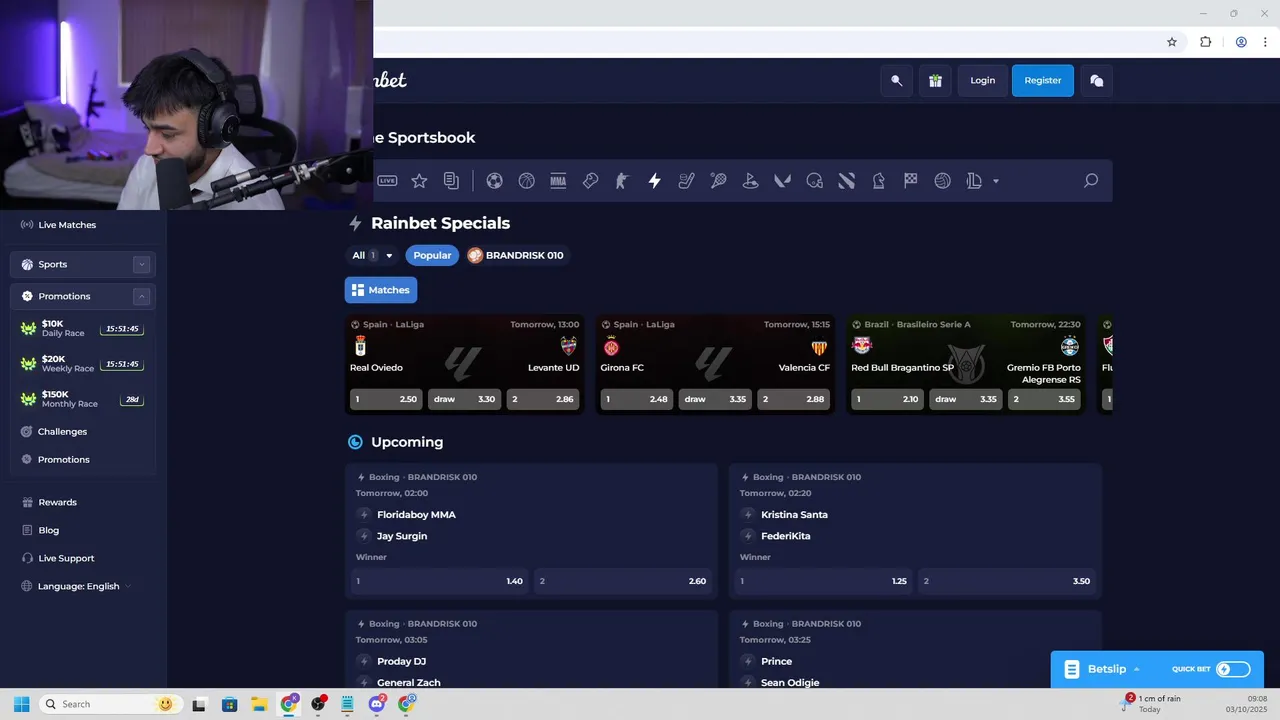This screenshot has height=720, width=1280.
Task: Click the Login button
Action: coord(982,81)
